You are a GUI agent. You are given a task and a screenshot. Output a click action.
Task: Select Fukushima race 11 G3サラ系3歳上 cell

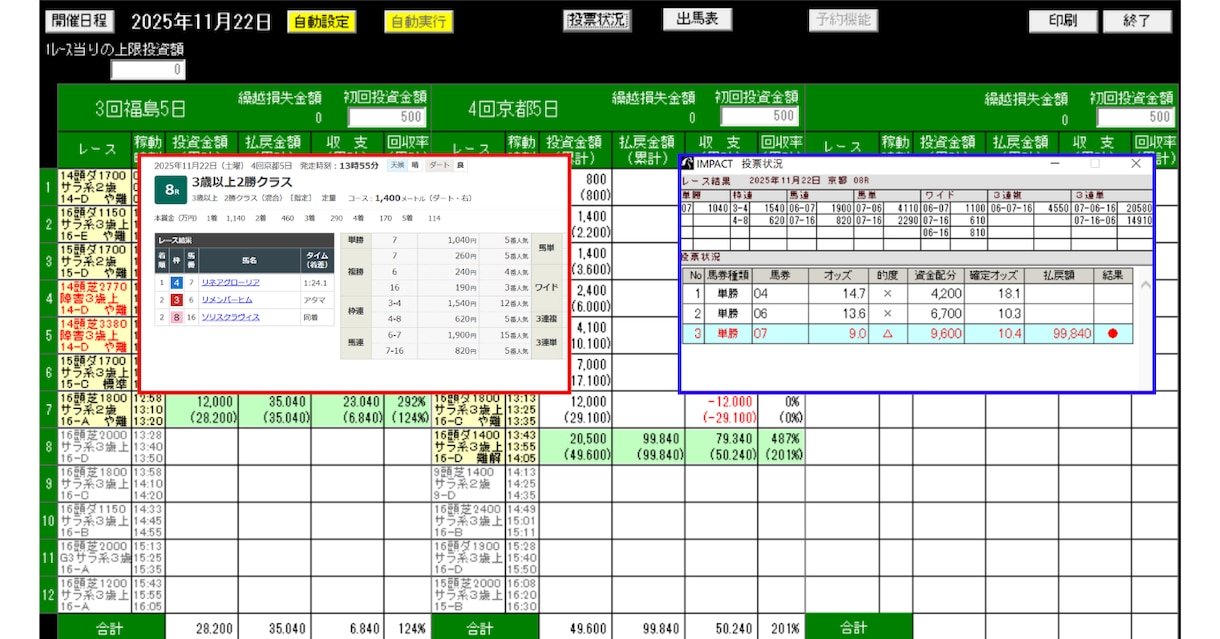click(x=93, y=558)
